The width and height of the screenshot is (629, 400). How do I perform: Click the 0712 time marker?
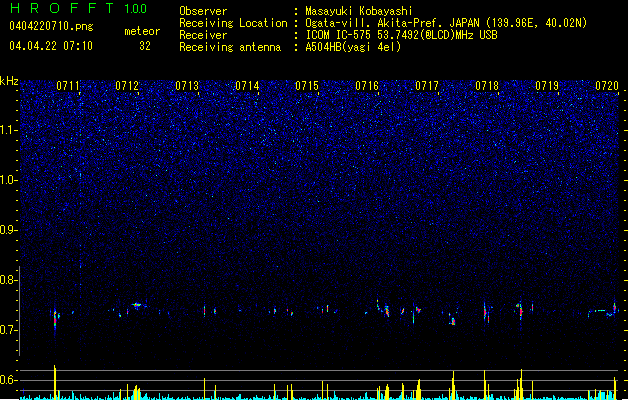click(x=127, y=86)
